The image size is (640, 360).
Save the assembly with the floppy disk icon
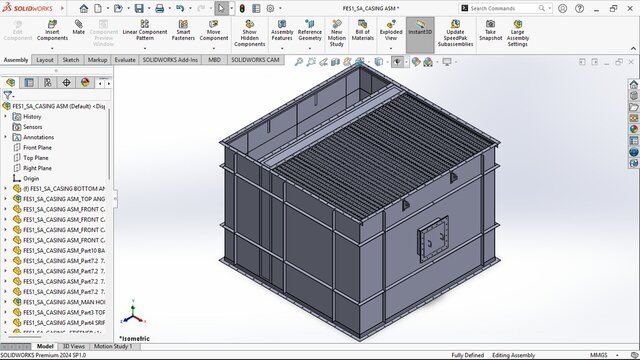coord(139,8)
